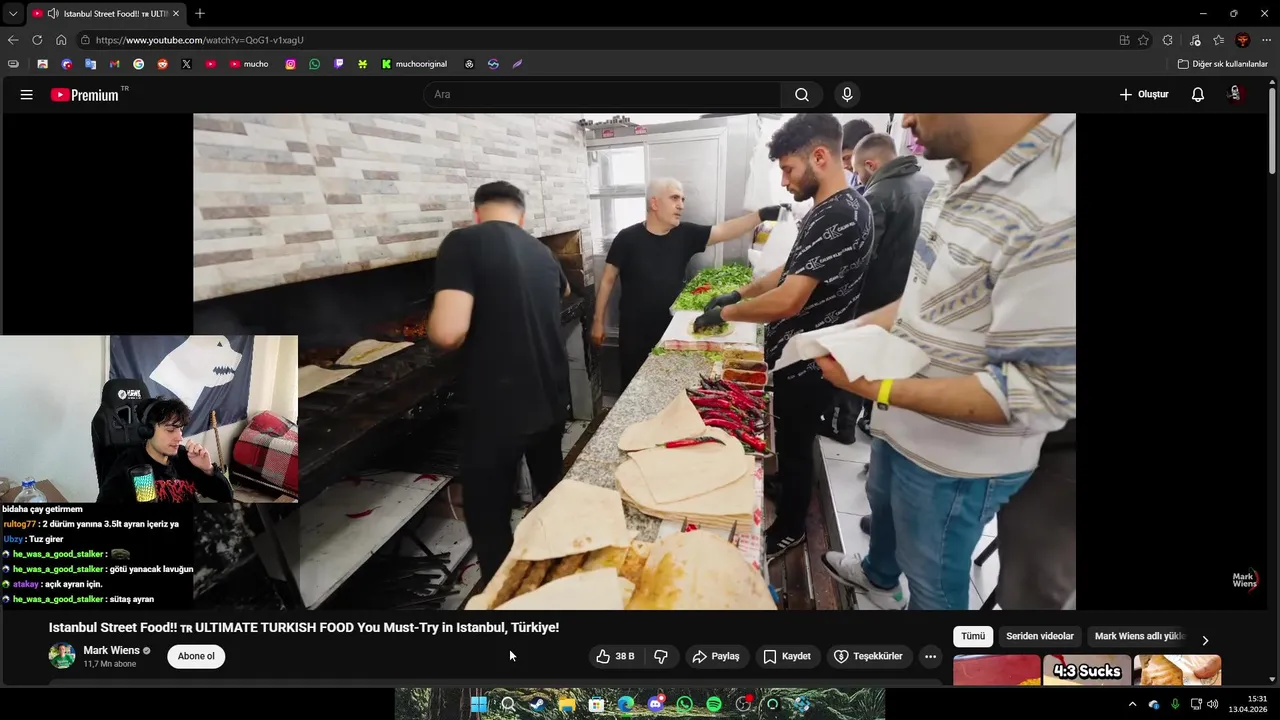Screen dimensions: 1280x720
Task: Share the video via Paylaş
Action: click(x=716, y=656)
